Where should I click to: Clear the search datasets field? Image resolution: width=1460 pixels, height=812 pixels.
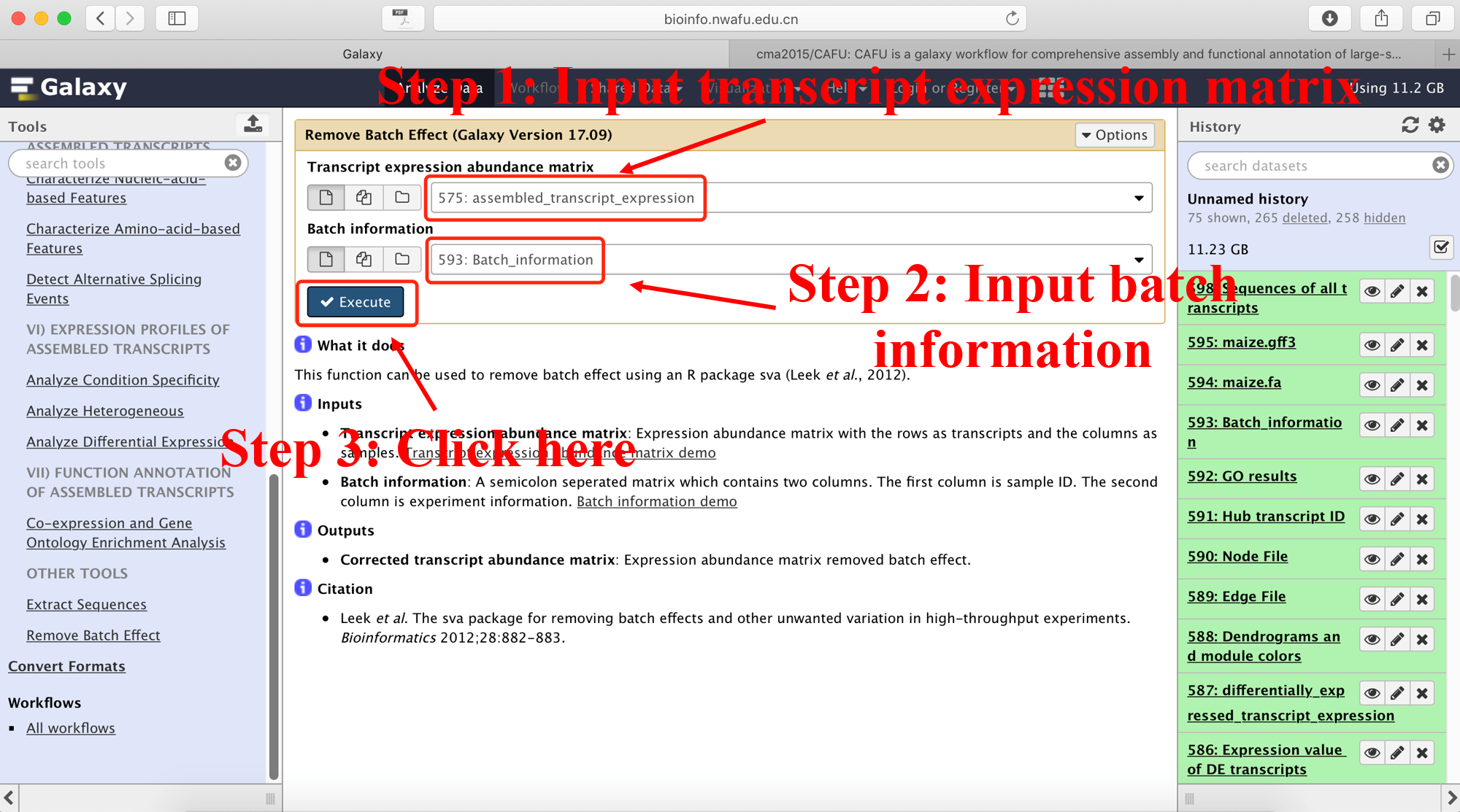[1440, 166]
